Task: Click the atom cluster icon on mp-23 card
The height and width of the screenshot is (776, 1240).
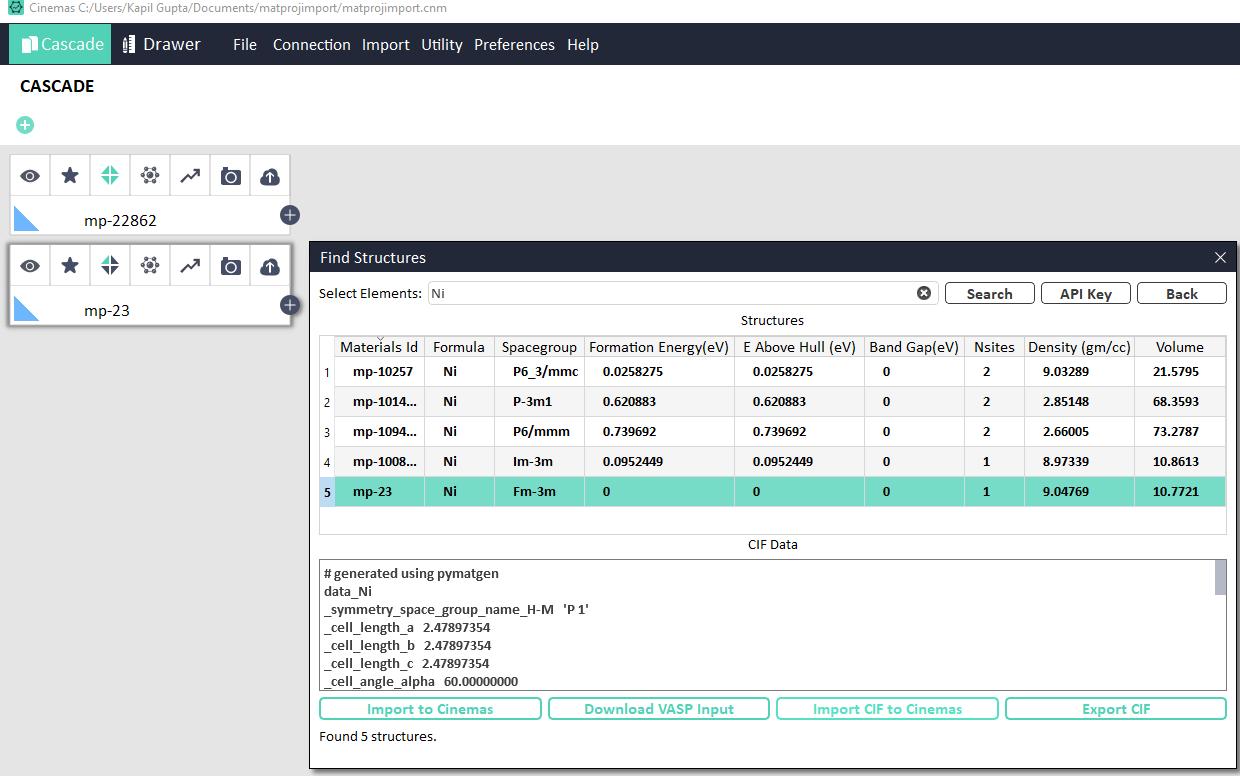Action: click(150, 266)
